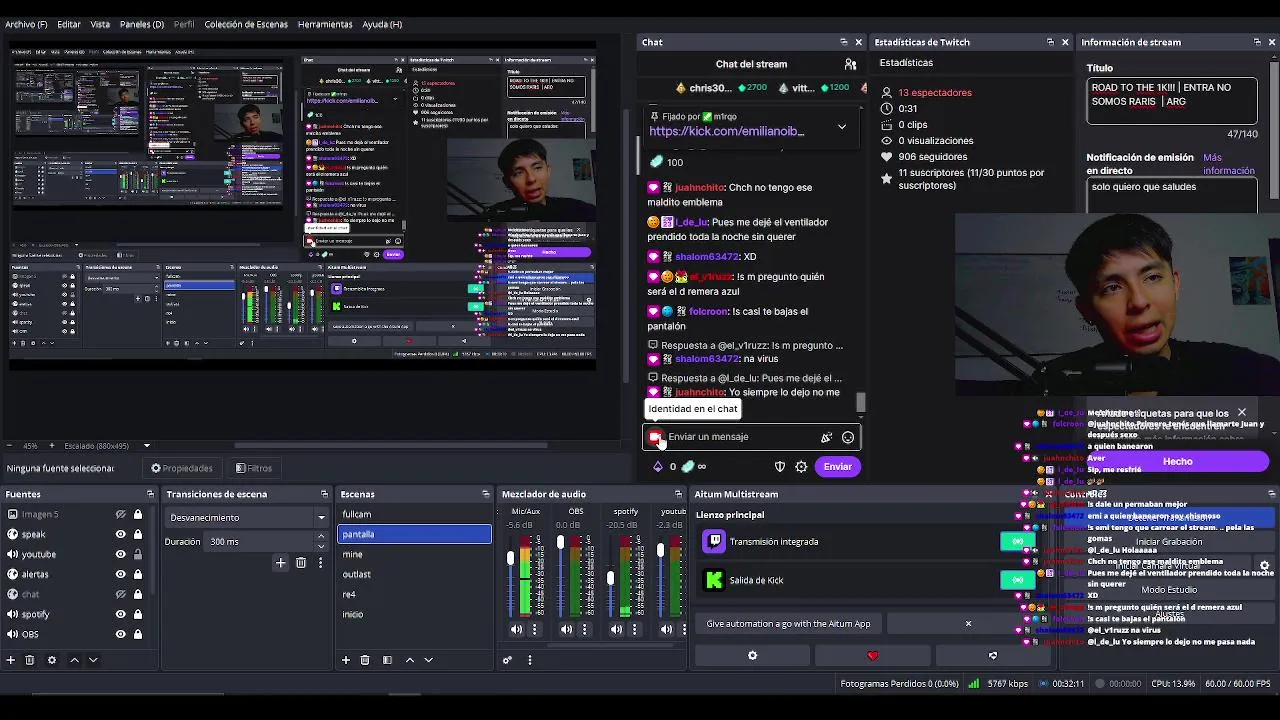Screen dimensions: 1280x720
Task: Open Vista menu
Action: point(100,24)
